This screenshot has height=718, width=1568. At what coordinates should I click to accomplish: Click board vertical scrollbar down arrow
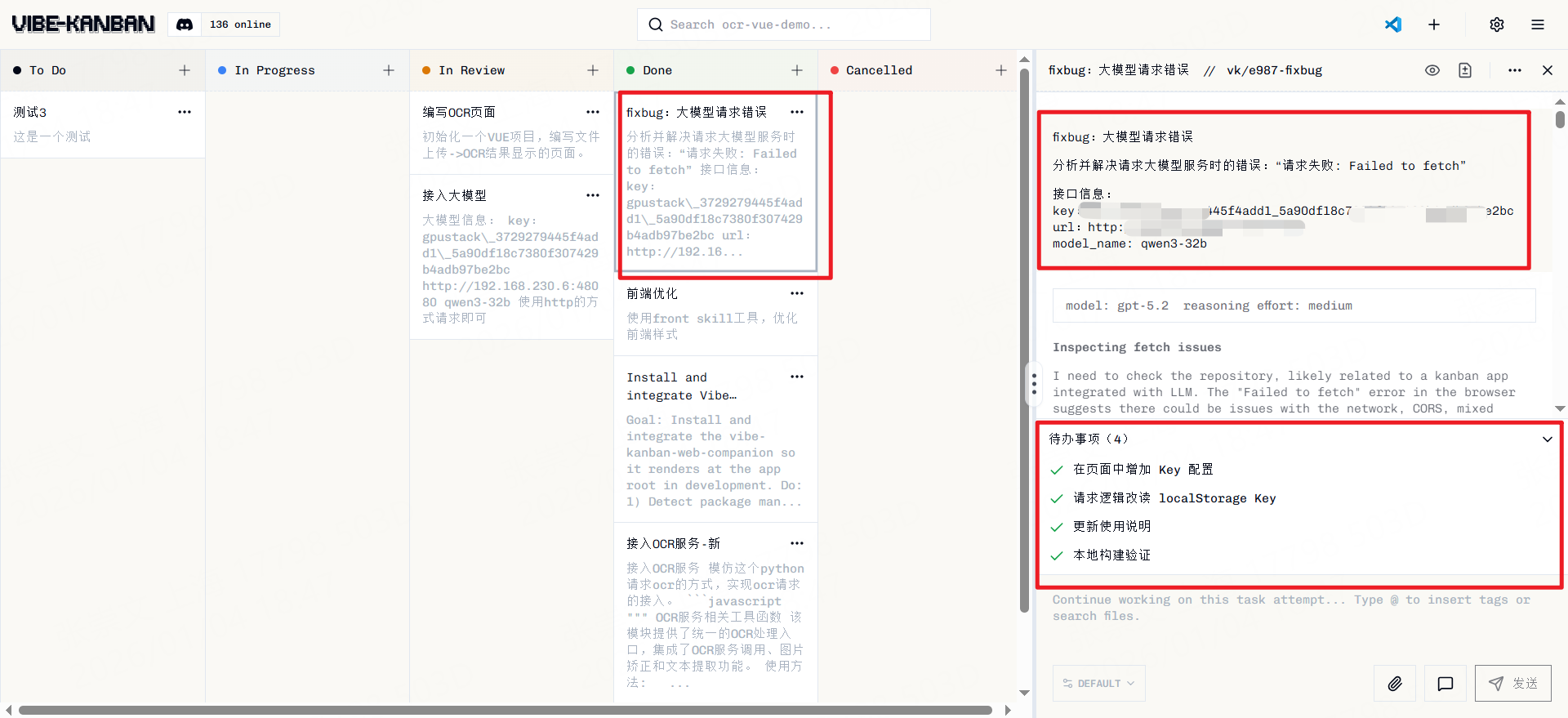click(1024, 693)
